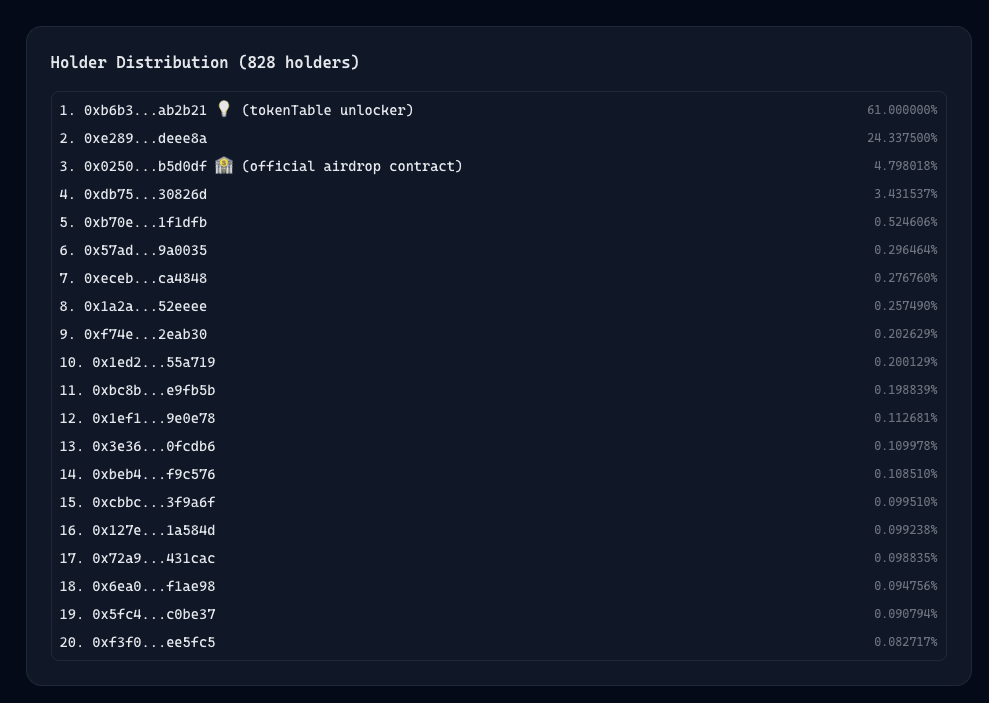The height and width of the screenshot is (703, 989).
Task: Click holder 0xcbbc...3f9a6f
Action: click(x=153, y=502)
